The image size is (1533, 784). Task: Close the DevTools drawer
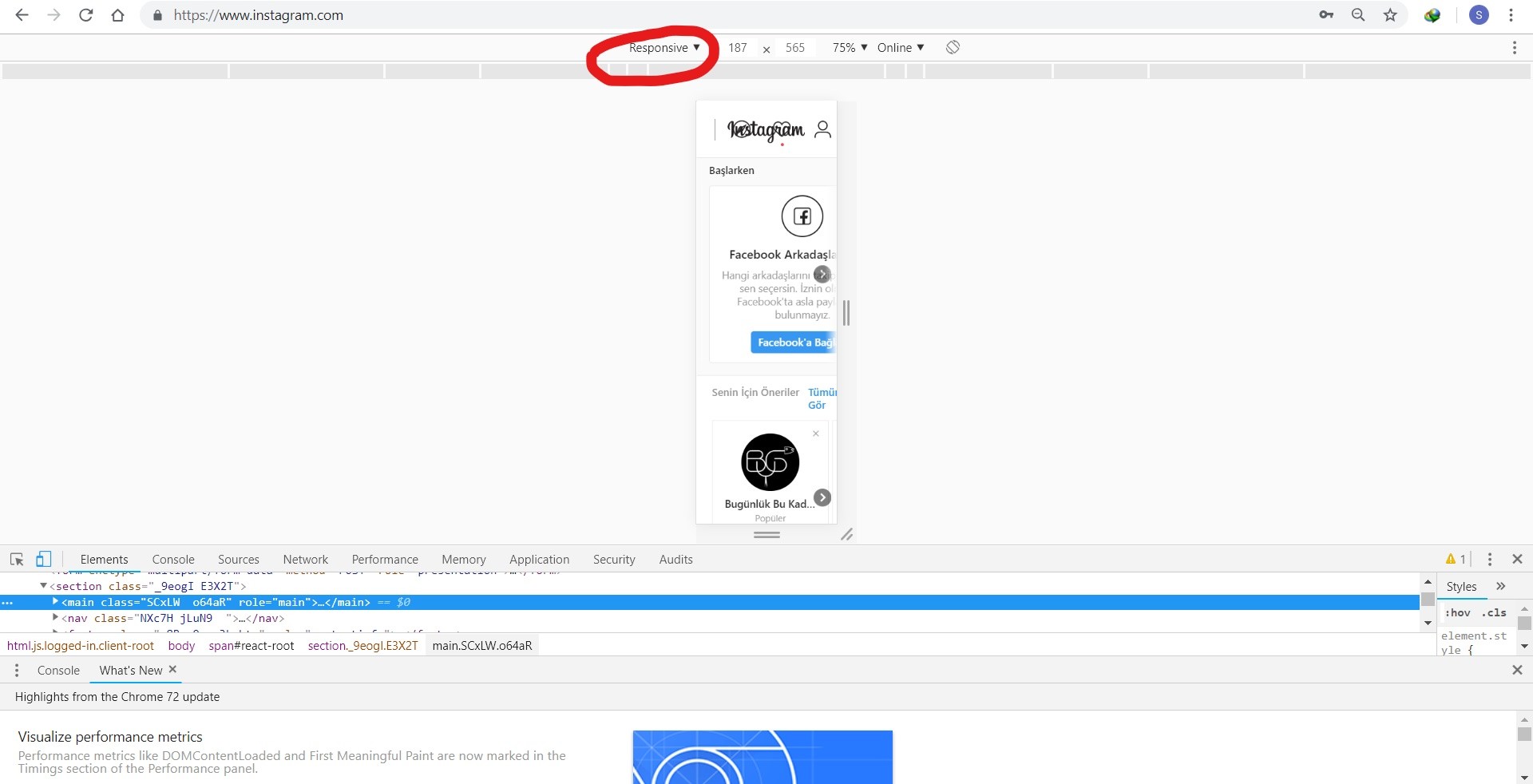click(x=1517, y=670)
